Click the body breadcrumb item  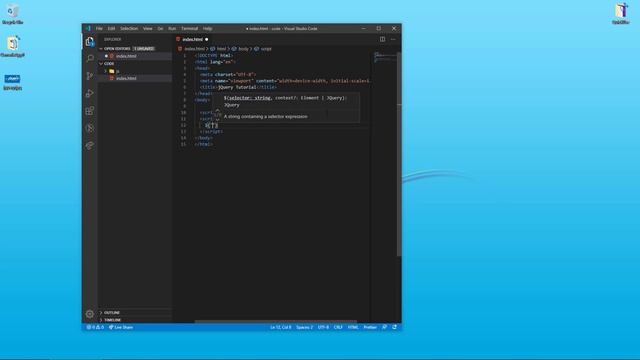pyautogui.click(x=240, y=49)
